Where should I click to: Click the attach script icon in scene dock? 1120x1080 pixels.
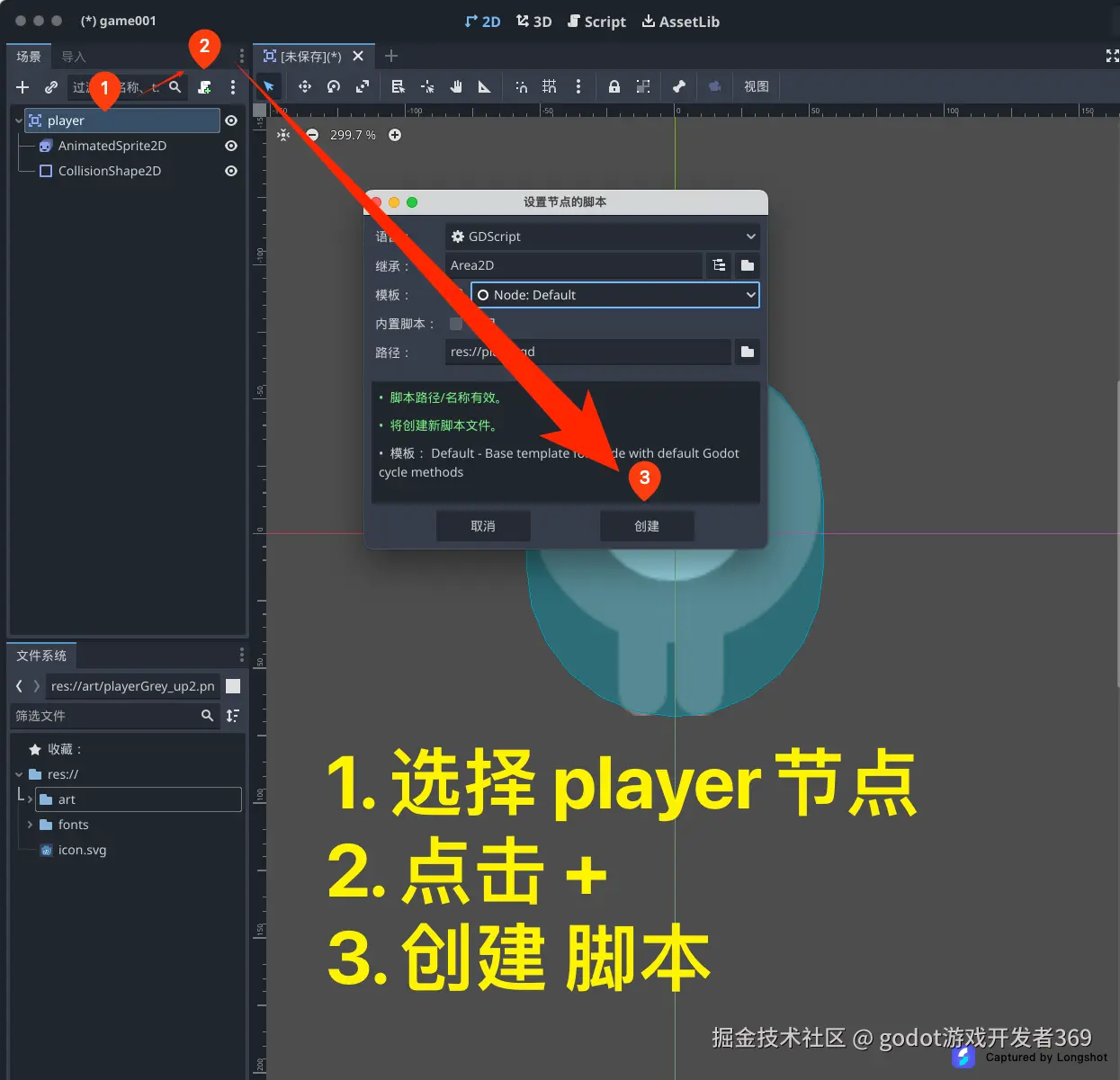205,87
